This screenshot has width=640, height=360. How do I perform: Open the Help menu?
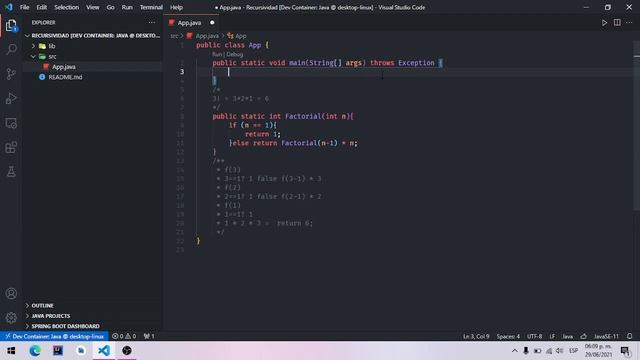(x=176, y=7)
